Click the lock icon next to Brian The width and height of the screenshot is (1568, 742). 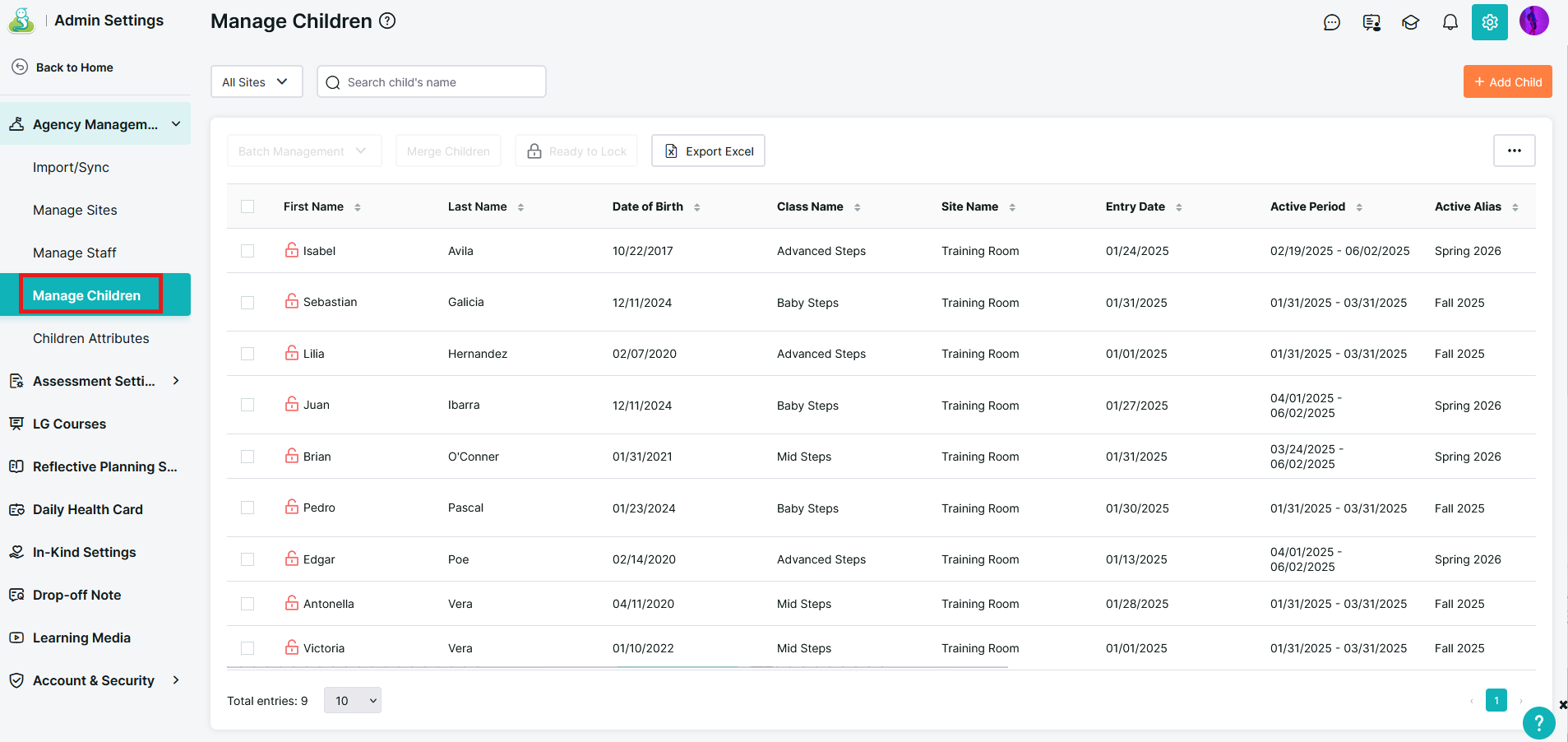292,456
